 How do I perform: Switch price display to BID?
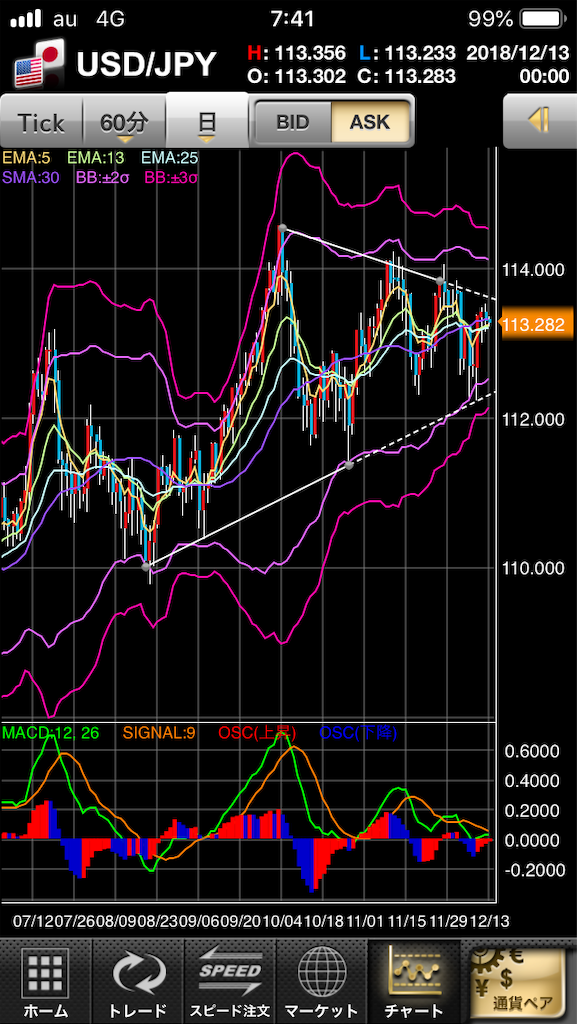pyautogui.click(x=292, y=122)
